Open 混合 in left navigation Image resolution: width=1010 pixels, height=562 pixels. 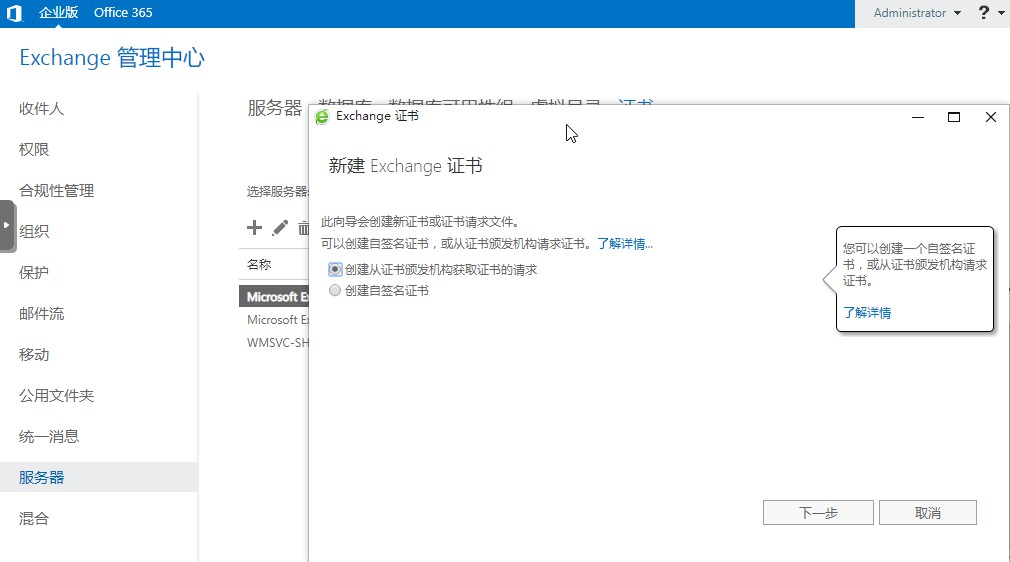click(34, 519)
